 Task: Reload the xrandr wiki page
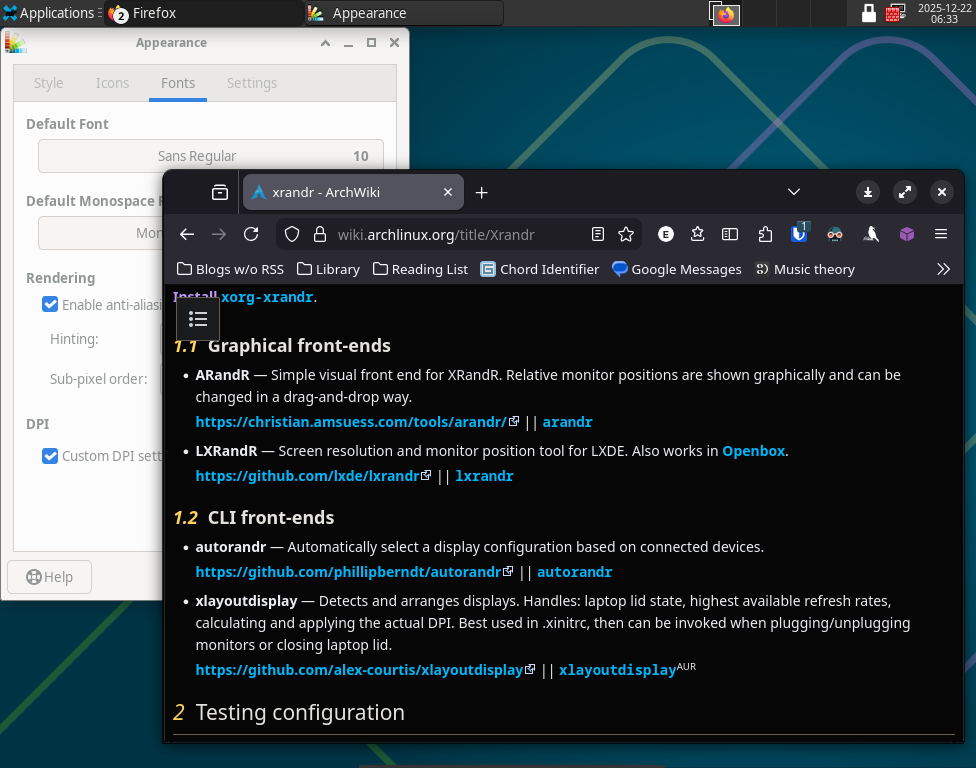(x=251, y=234)
